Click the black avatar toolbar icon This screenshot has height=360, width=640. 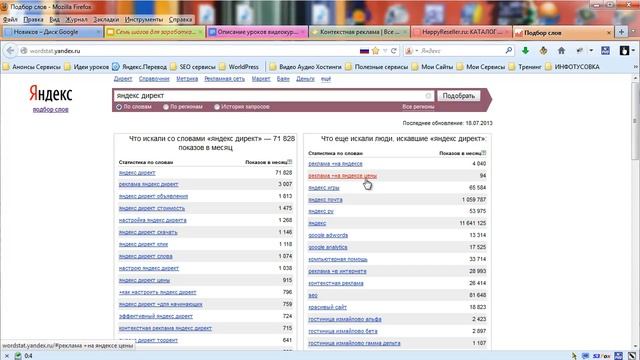[x=624, y=50]
